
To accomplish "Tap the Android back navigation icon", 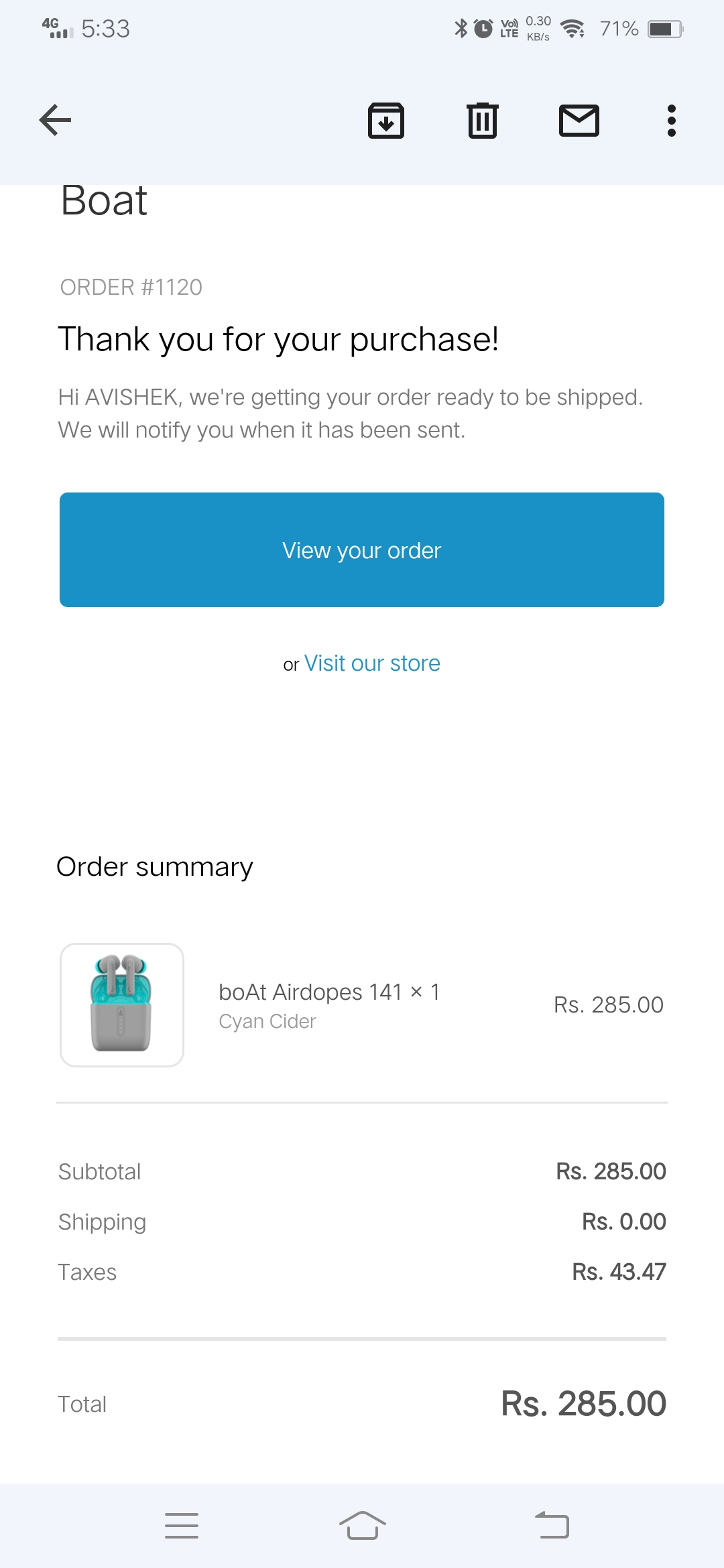I will (552, 1526).
